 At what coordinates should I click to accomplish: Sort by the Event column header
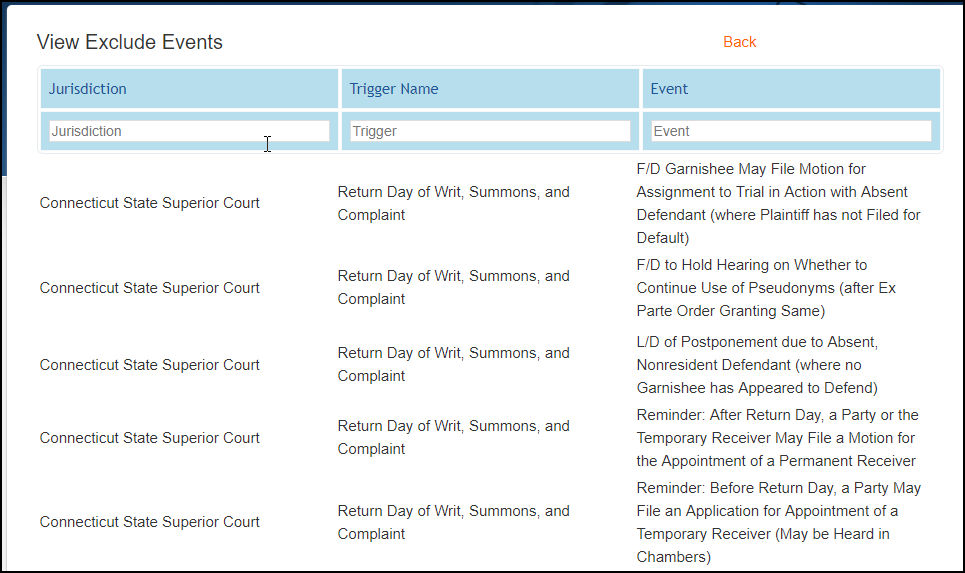(669, 89)
